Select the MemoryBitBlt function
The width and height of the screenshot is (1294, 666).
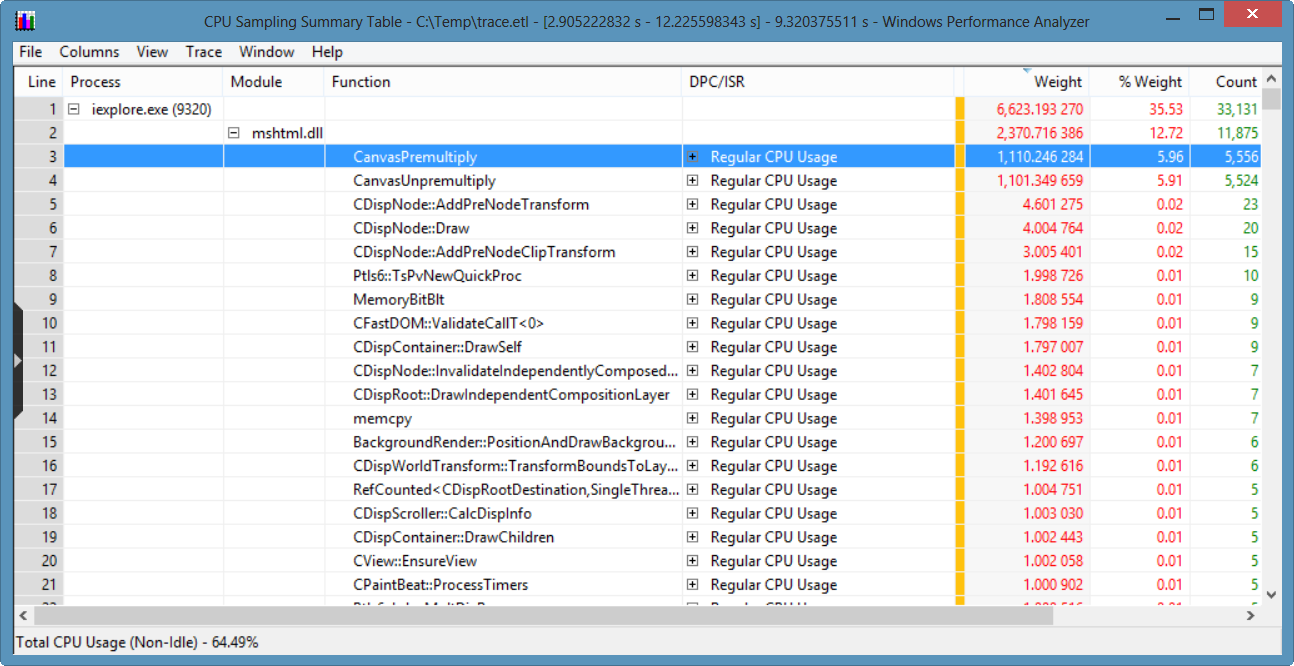399,300
